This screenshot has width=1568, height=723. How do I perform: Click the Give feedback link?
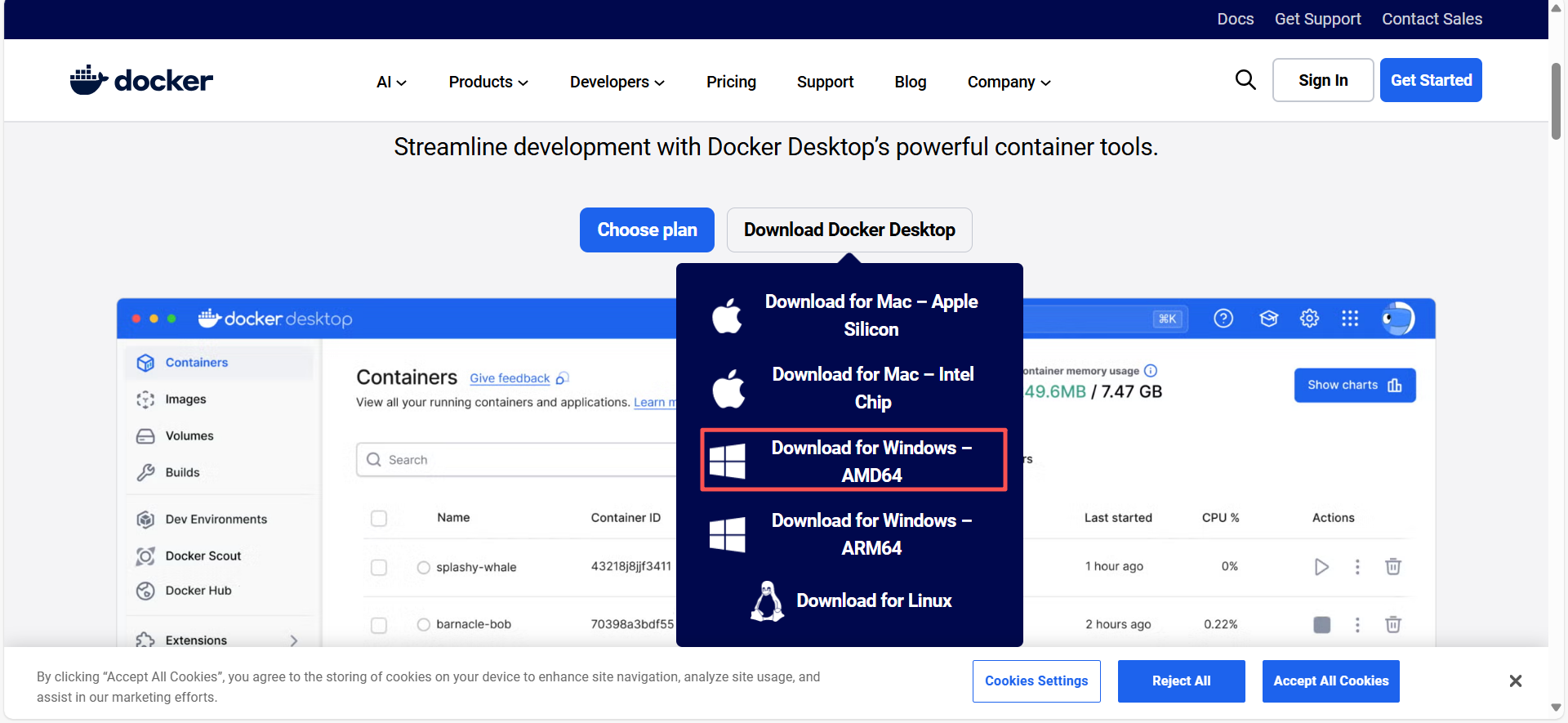pos(510,378)
